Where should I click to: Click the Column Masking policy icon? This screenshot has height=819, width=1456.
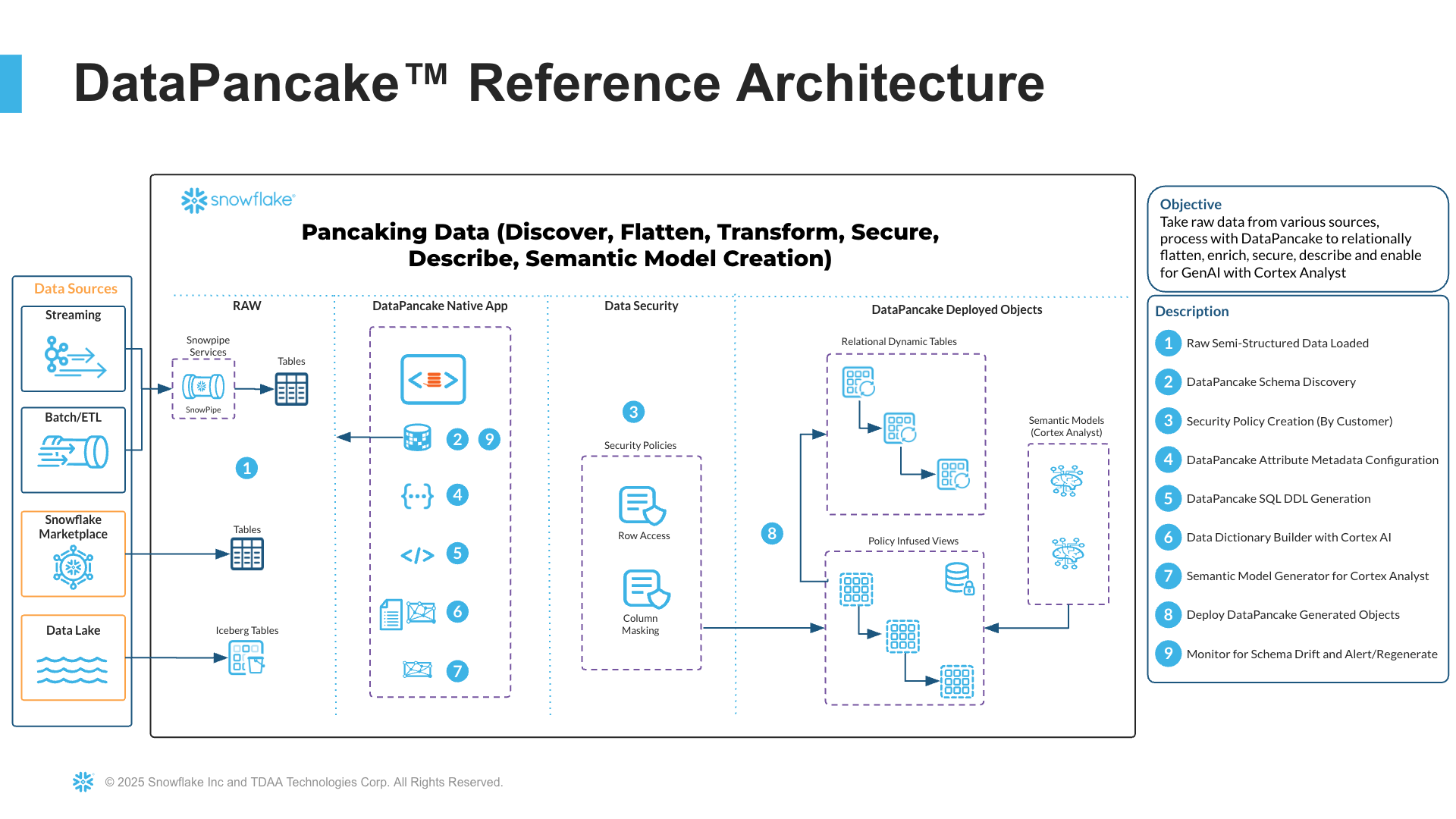tap(646, 589)
